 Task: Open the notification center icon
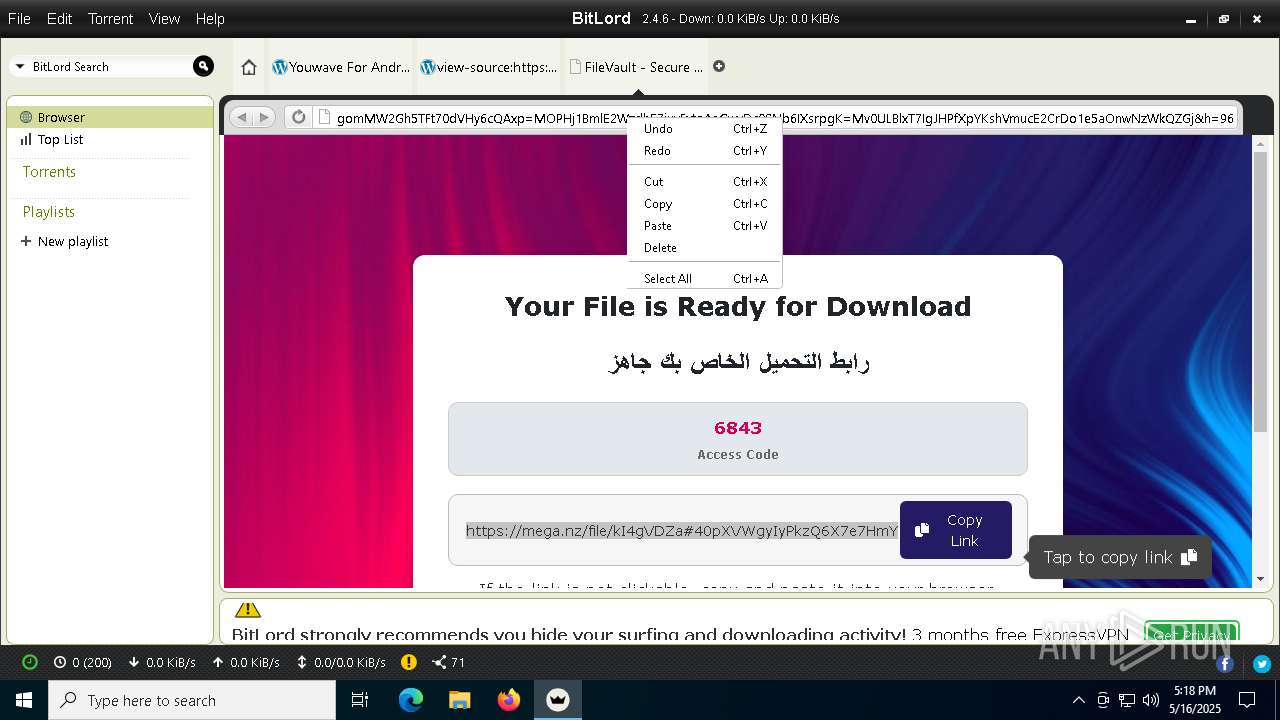click(x=1247, y=700)
